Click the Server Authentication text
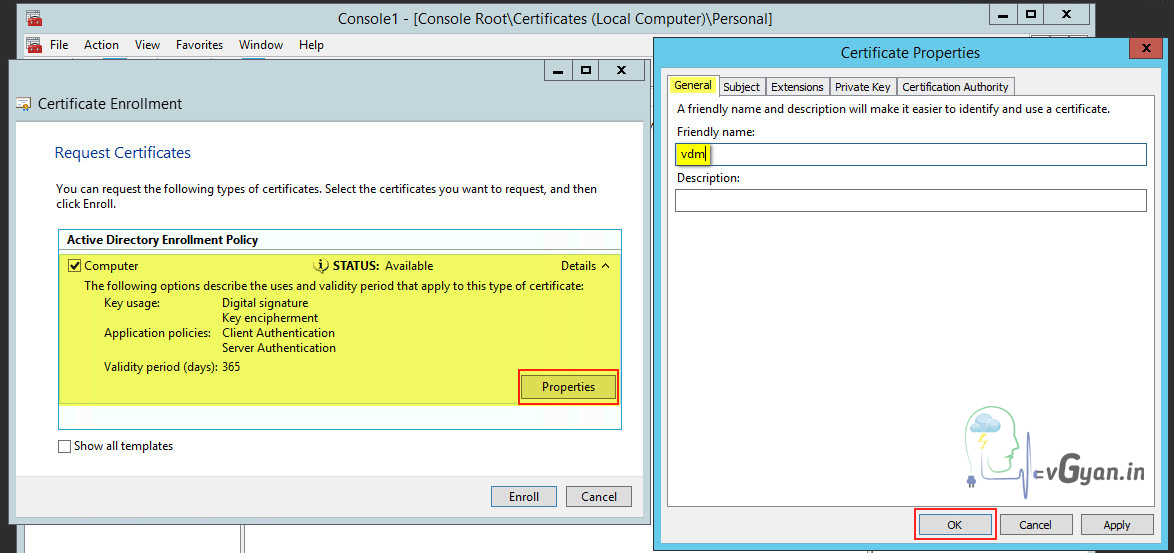 pyautogui.click(x=279, y=348)
